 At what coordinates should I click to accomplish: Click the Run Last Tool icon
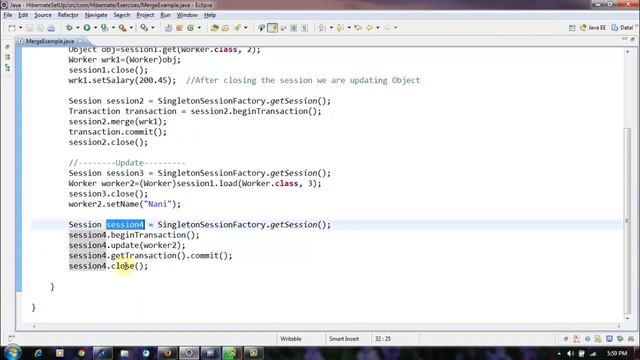tap(105, 28)
